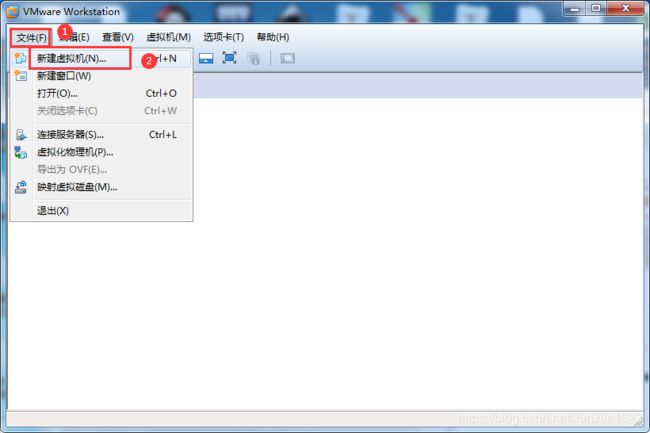This screenshot has height=433, width=650.
Task: Minimize the VMware Workstation window
Action: [575, 9]
